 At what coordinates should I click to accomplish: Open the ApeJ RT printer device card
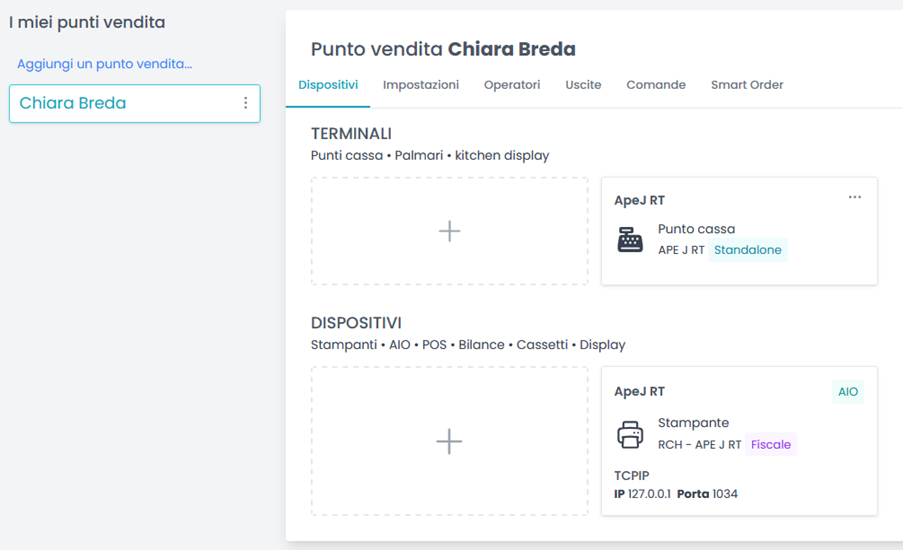click(x=739, y=441)
